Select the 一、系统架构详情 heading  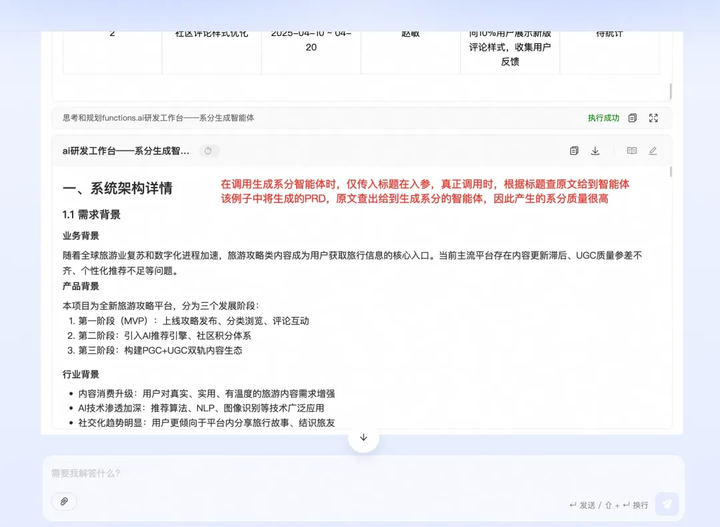117,188
